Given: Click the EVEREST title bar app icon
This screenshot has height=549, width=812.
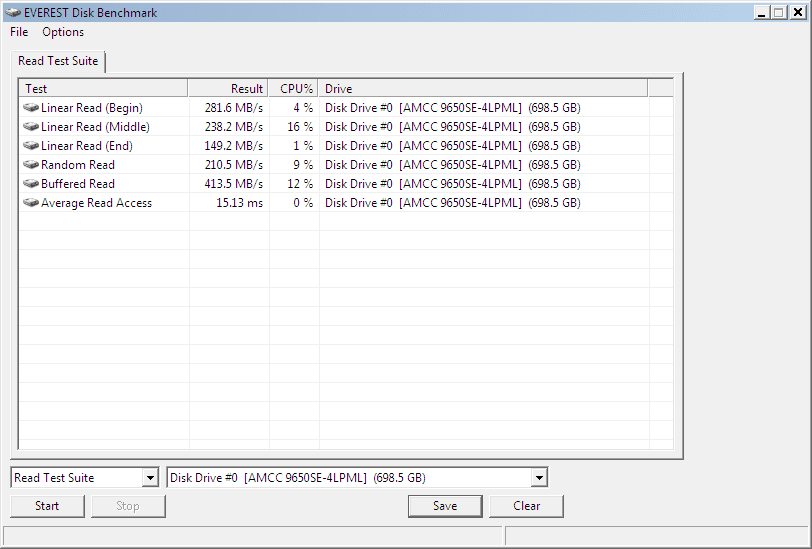Looking at the screenshot, I should (x=13, y=12).
